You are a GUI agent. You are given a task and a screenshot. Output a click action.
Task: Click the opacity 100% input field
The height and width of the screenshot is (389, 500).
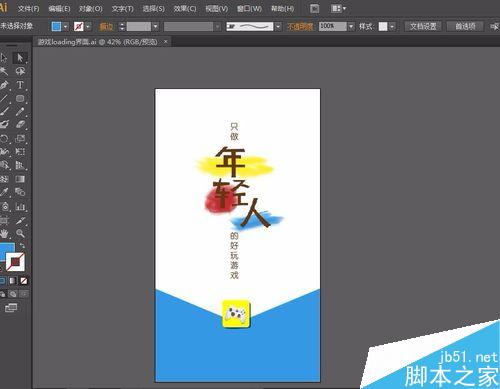click(x=333, y=26)
